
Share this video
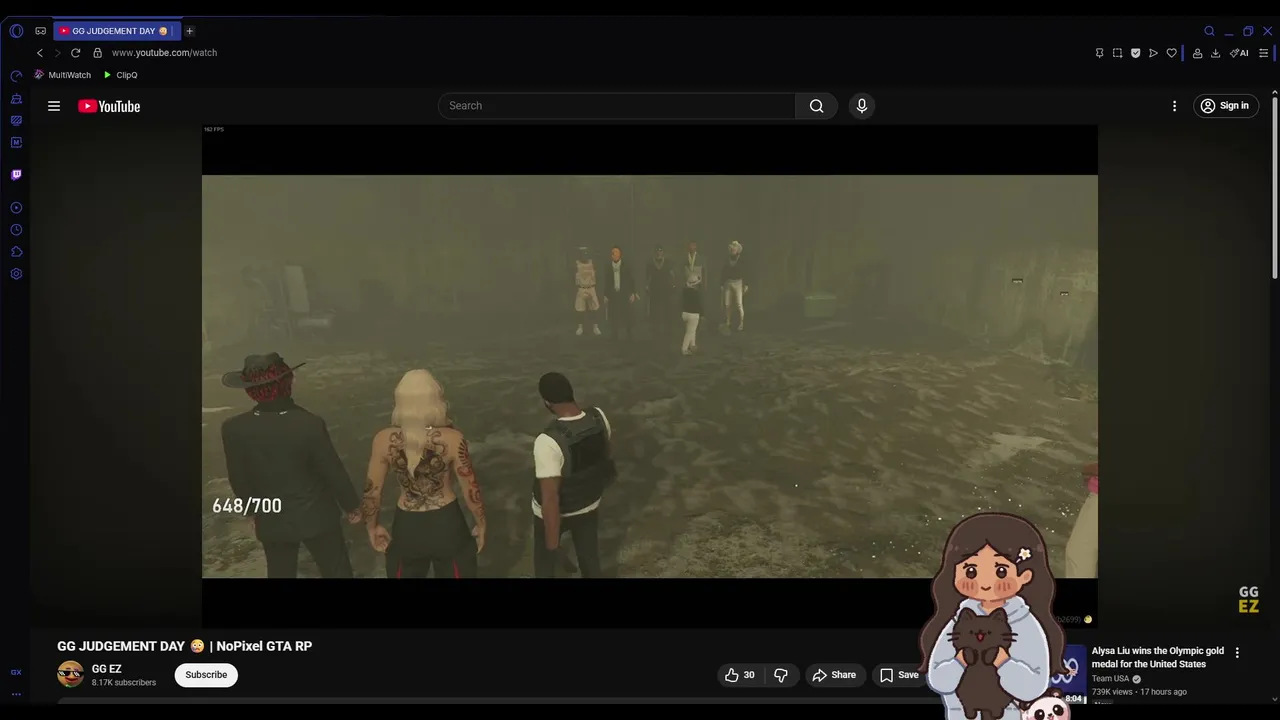coord(834,675)
